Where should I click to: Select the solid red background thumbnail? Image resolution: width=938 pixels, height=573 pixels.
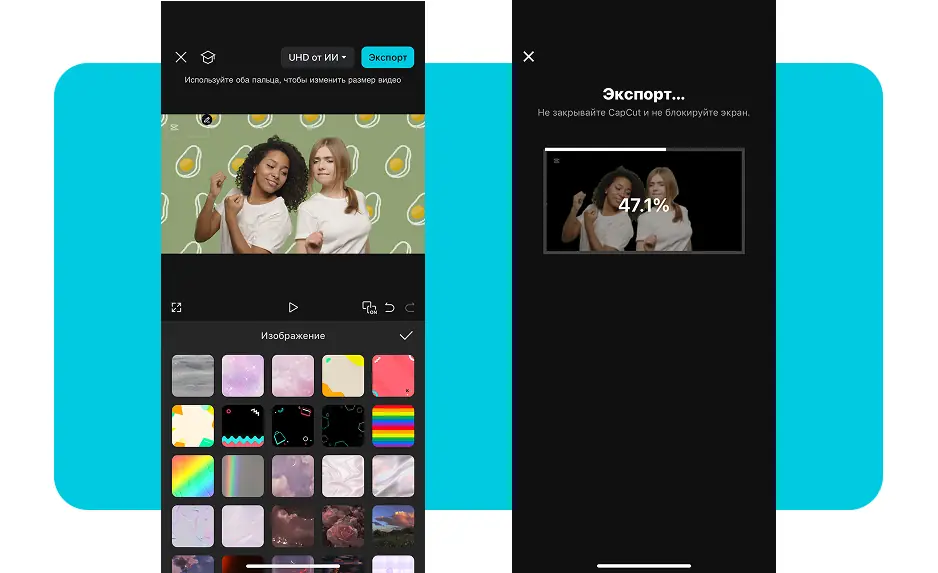tap(393, 376)
